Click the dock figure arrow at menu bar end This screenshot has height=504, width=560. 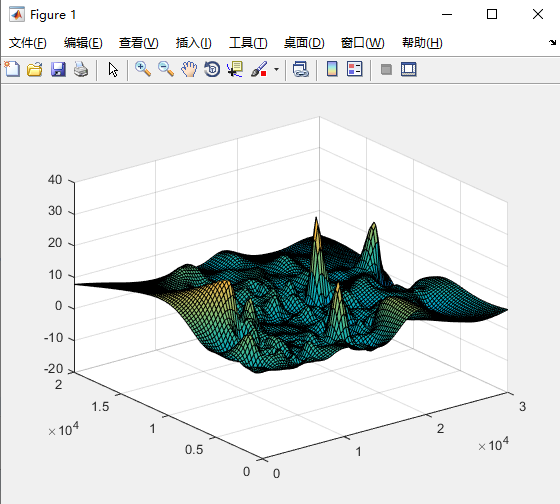point(552,43)
